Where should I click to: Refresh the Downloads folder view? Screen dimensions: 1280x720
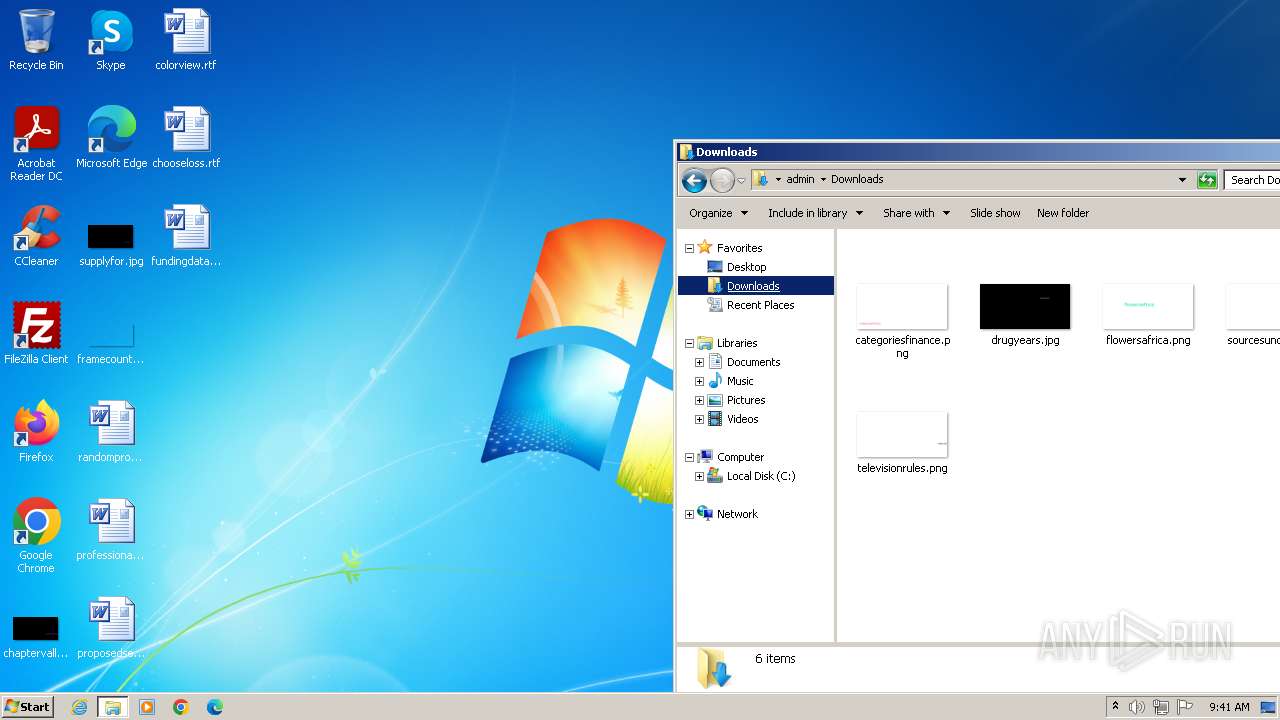tap(1207, 180)
